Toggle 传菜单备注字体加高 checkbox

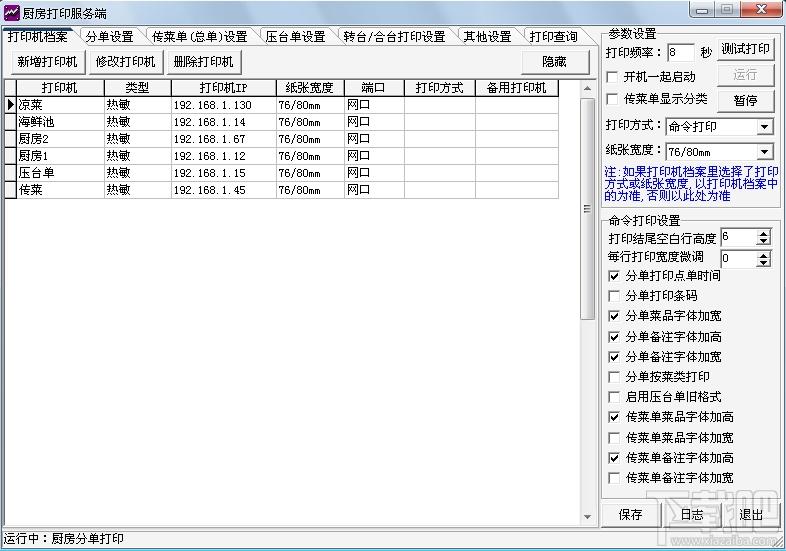click(x=614, y=458)
